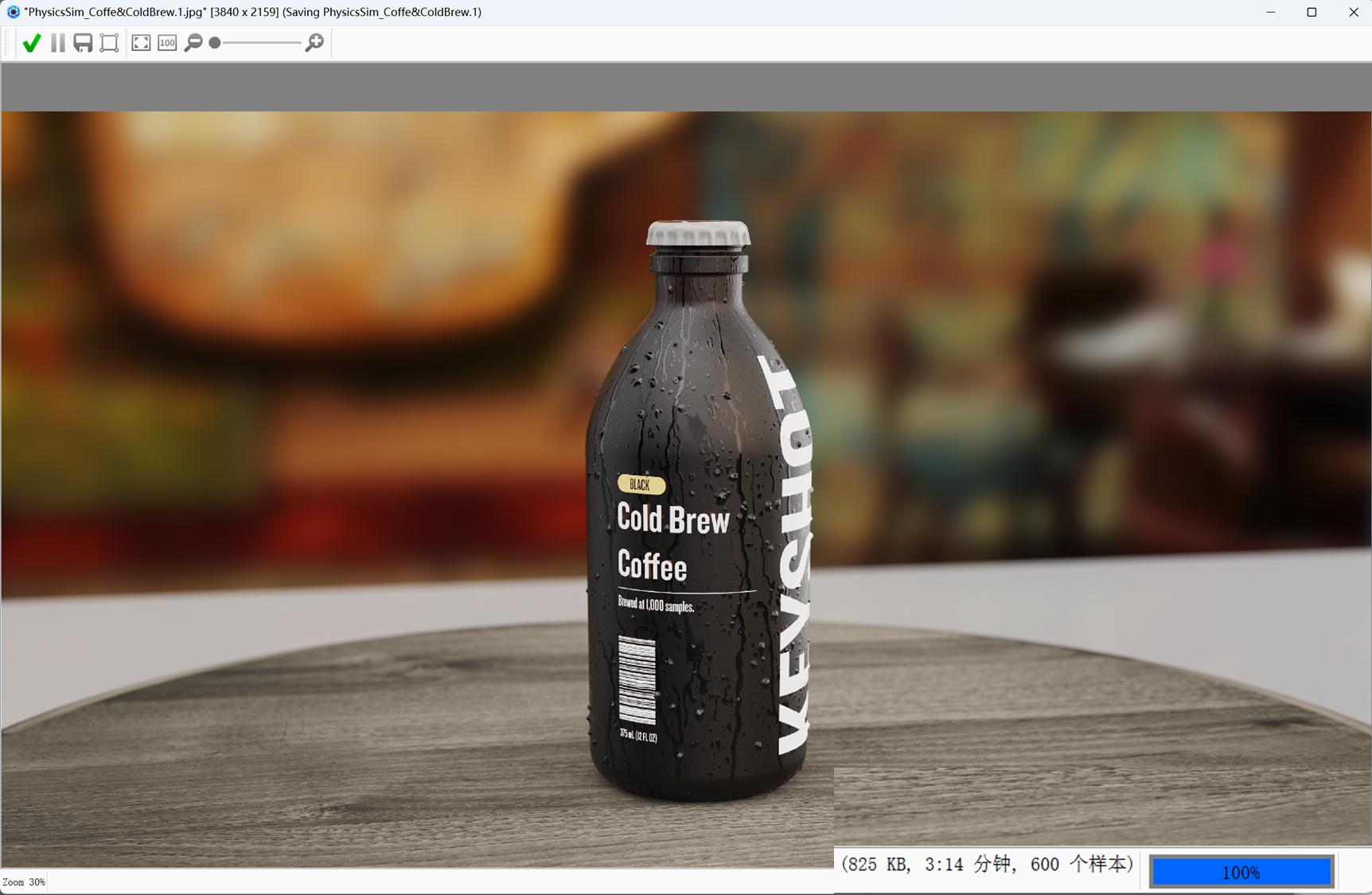
Task: Close the KeyShot render window
Action: [1354, 12]
